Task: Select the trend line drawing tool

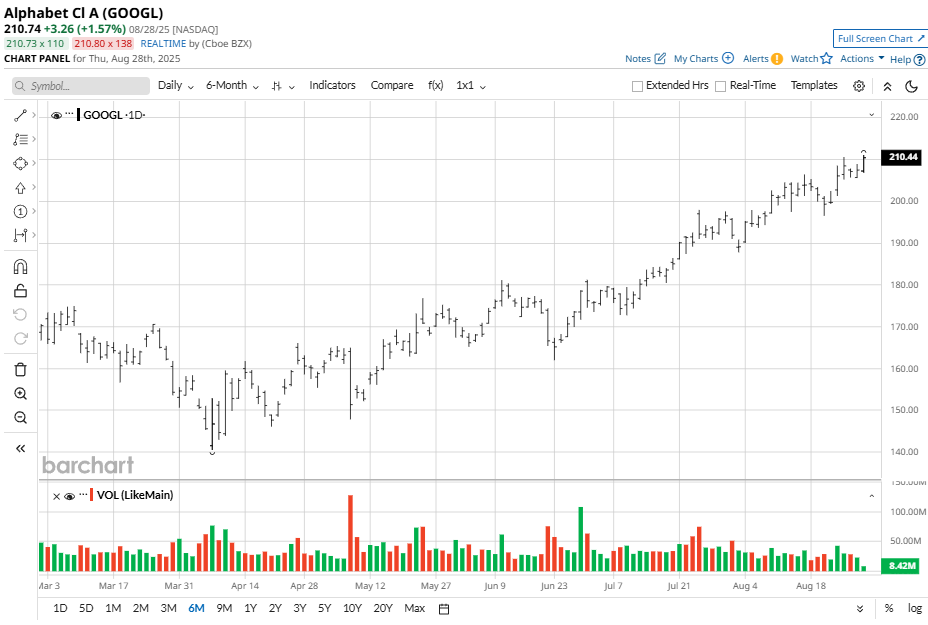Action: pyautogui.click(x=20, y=115)
